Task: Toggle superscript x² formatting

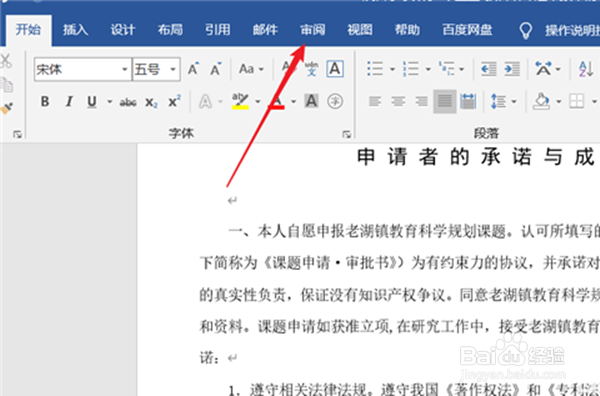Action: click(x=174, y=102)
